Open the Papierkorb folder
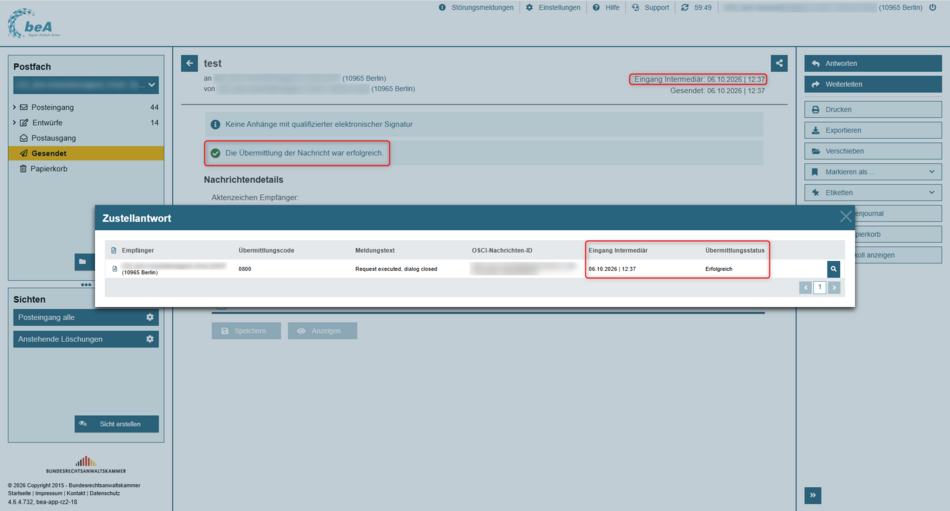950x511 pixels. click(48, 169)
